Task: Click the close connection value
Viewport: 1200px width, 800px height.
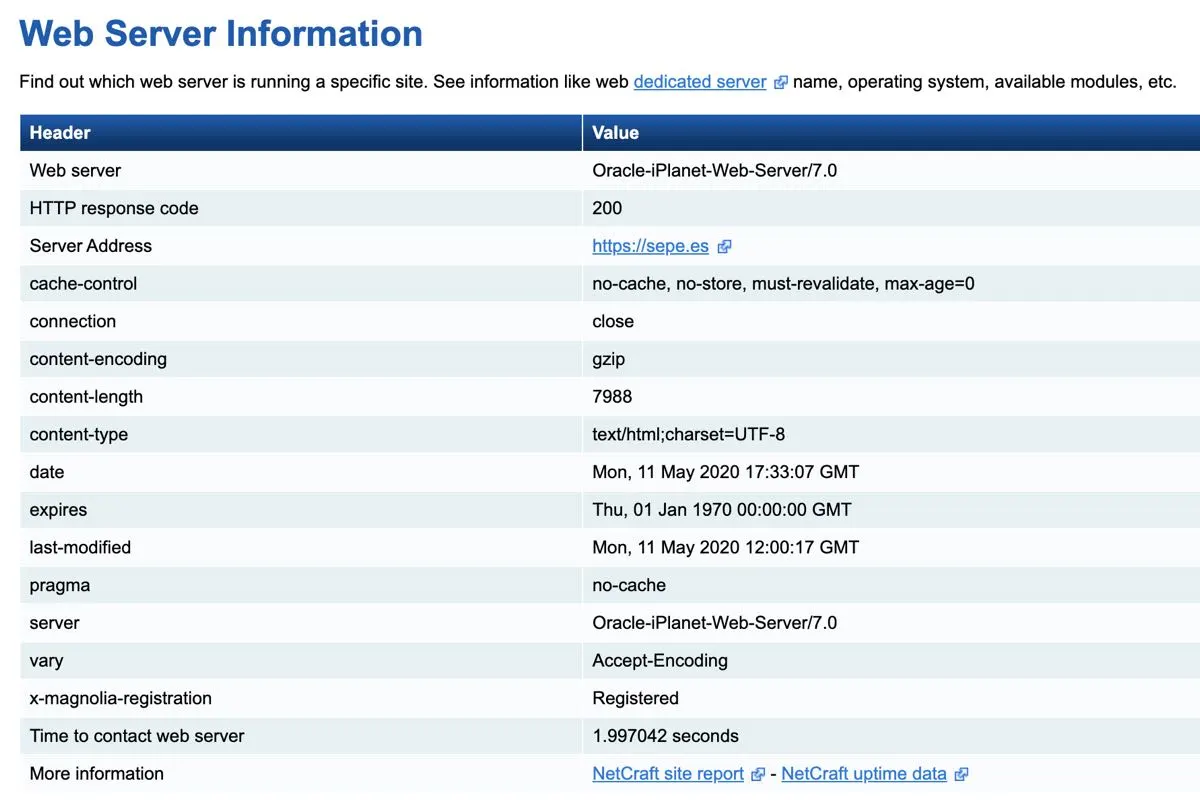Action: pyautogui.click(x=613, y=321)
